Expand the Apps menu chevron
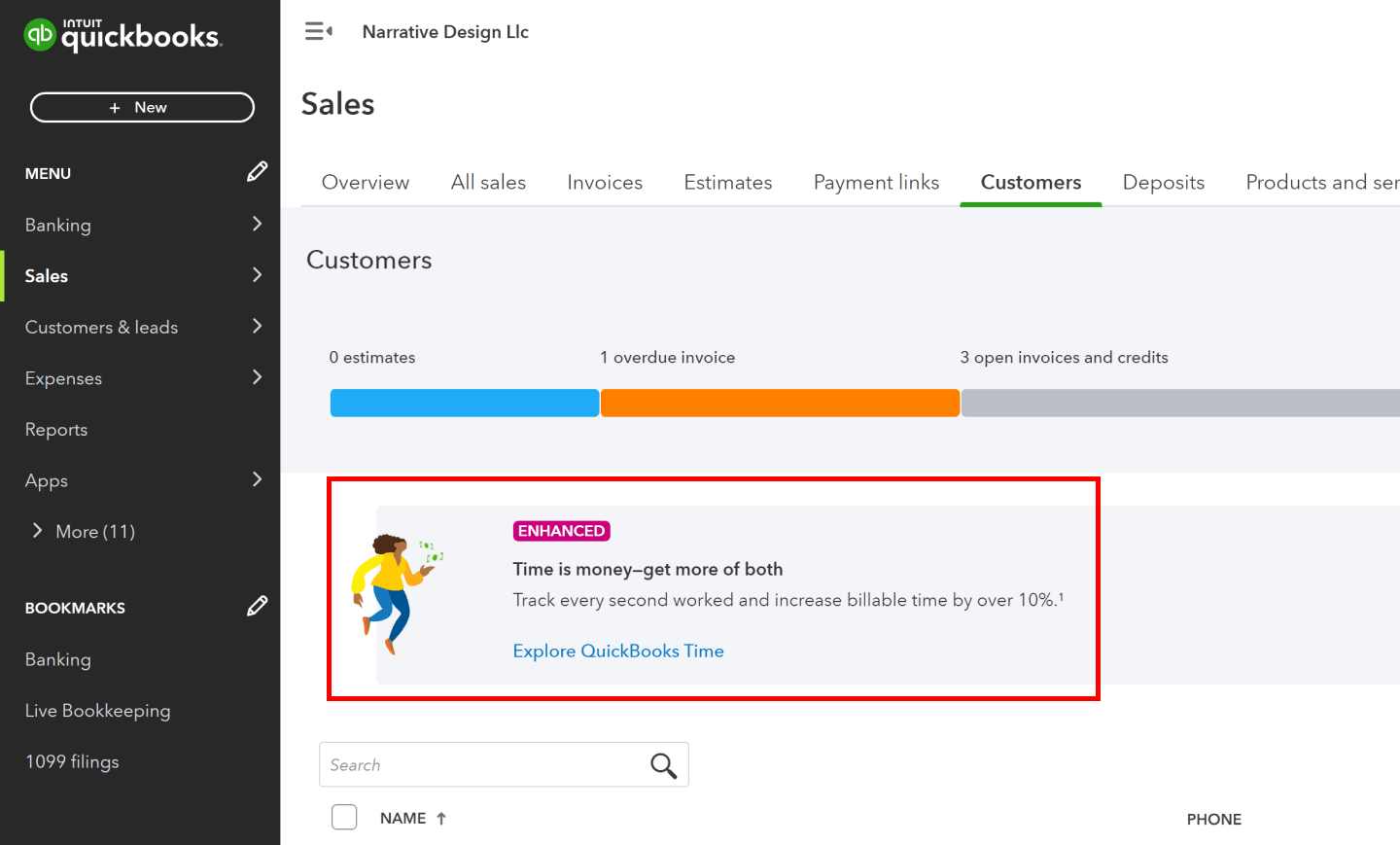The width and height of the screenshot is (1400, 845). coord(257,479)
